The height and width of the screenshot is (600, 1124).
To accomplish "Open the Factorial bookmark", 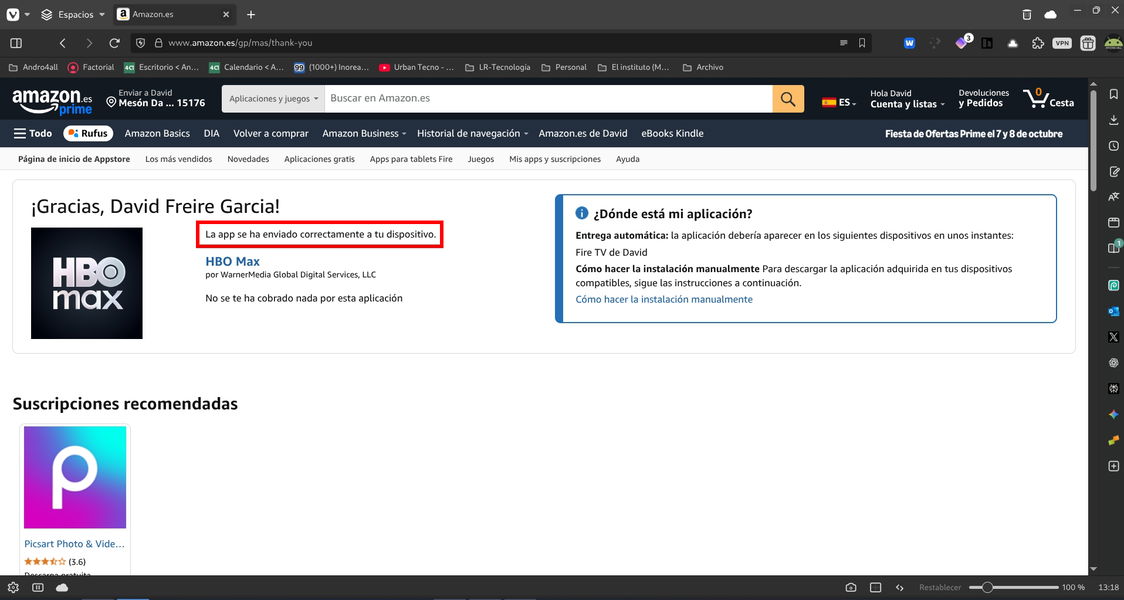I will click(91, 67).
